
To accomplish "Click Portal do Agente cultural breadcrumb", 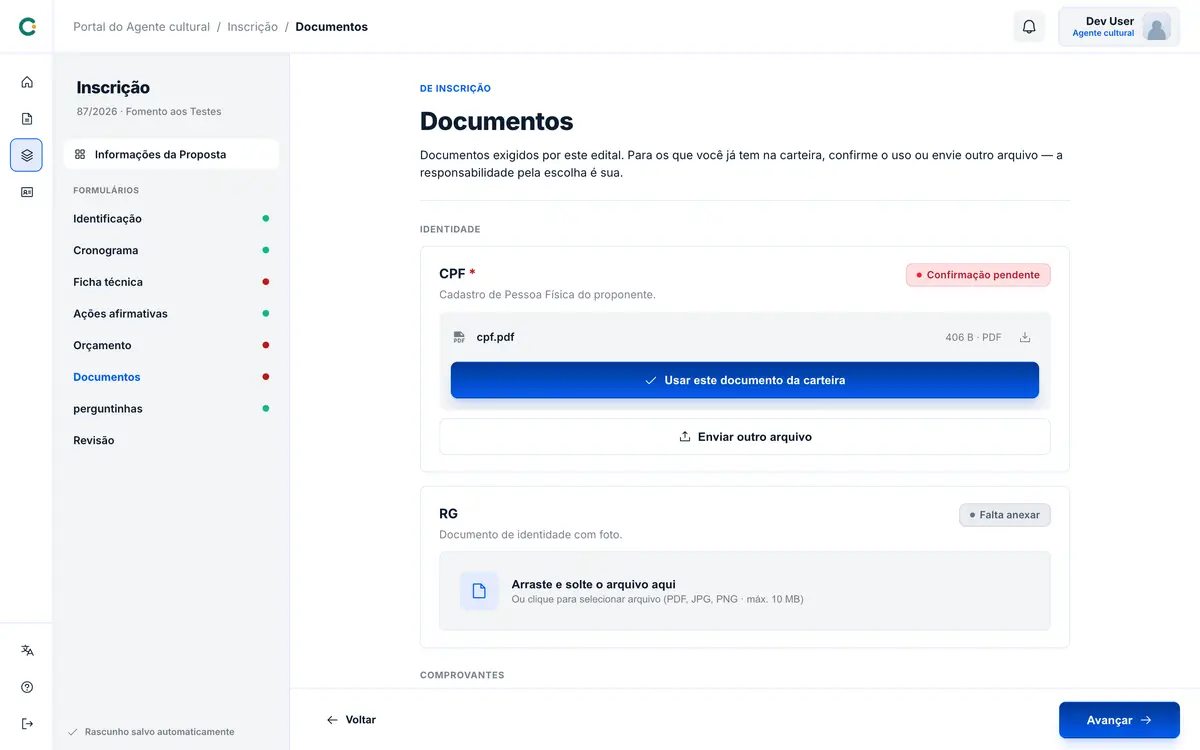I will (x=141, y=27).
